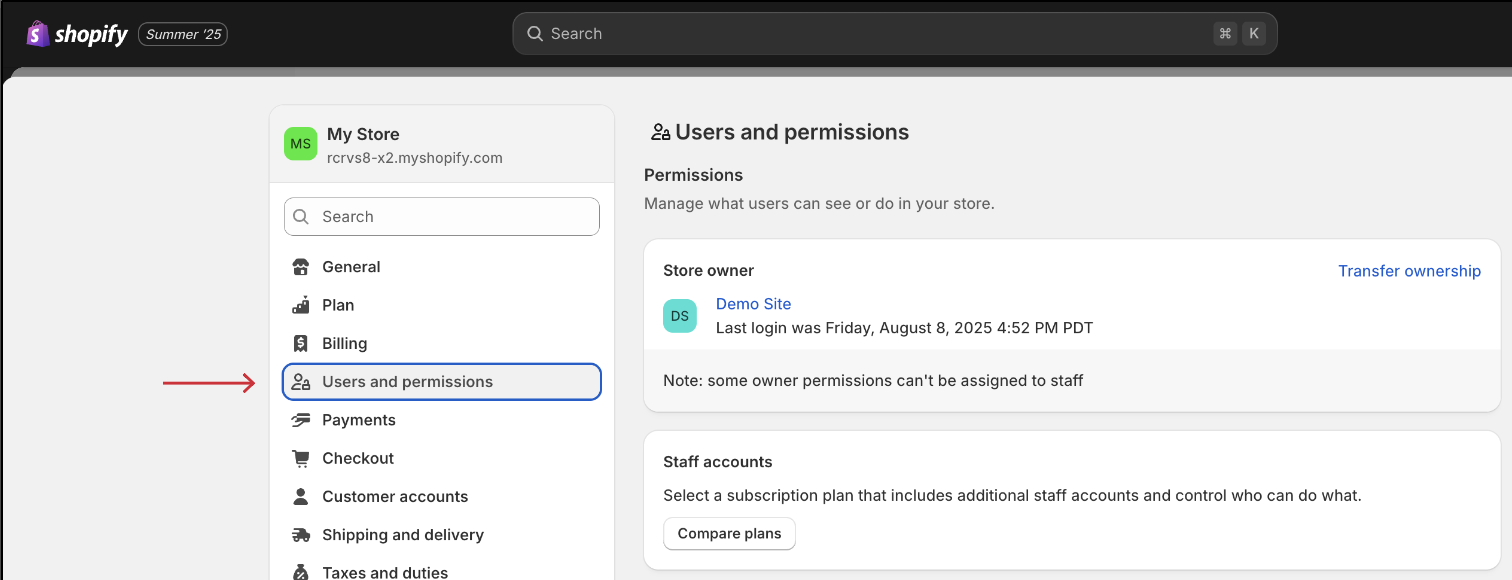Click the DS store owner avatar
This screenshot has width=1512, height=580.
(x=680, y=316)
